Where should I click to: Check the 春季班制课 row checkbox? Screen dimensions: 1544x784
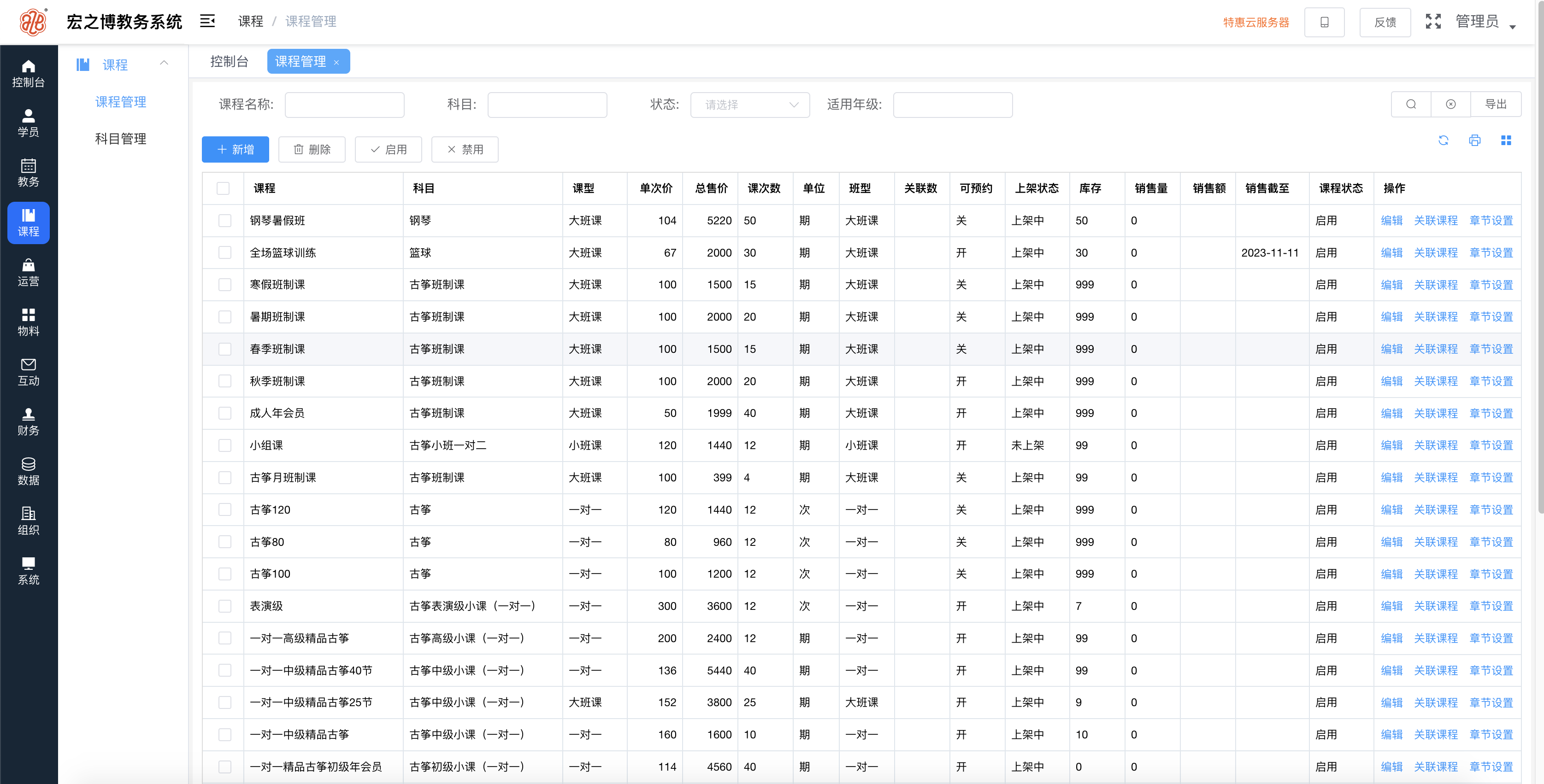pyautogui.click(x=225, y=349)
